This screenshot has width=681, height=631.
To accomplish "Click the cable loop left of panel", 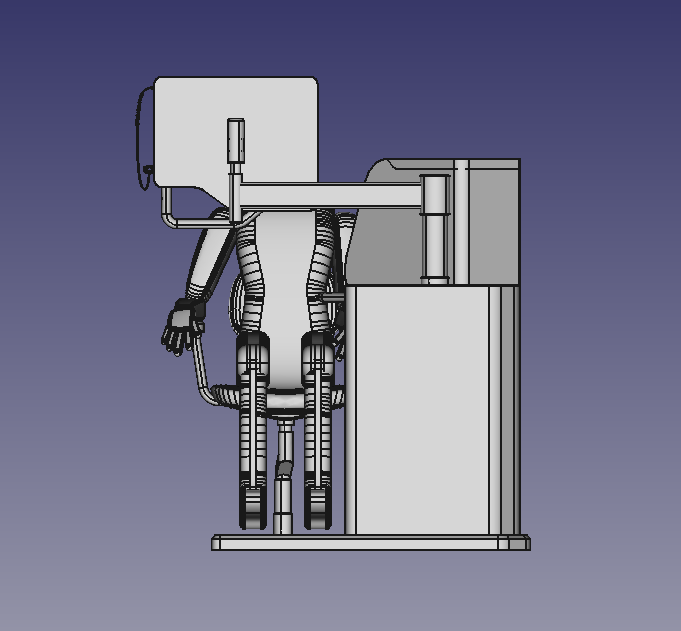I will pyautogui.click(x=138, y=140).
